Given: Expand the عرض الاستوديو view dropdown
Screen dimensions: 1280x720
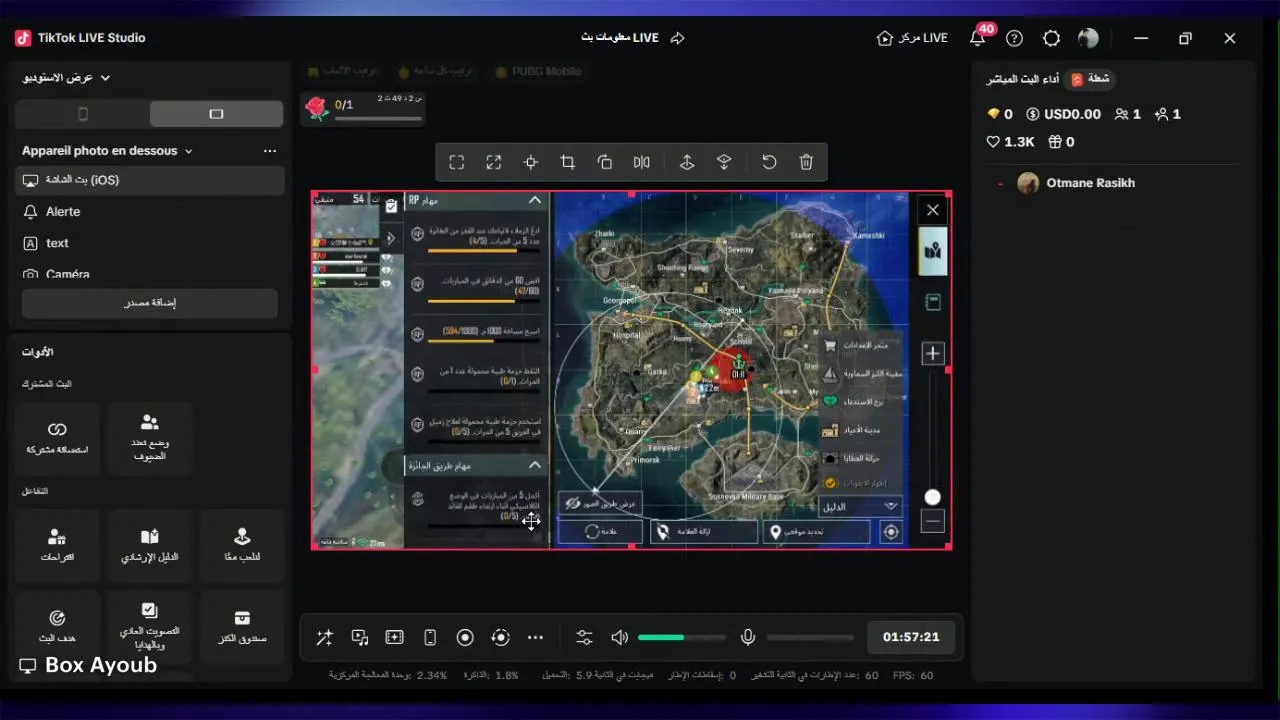Looking at the screenshot, I should coord(66,78).
